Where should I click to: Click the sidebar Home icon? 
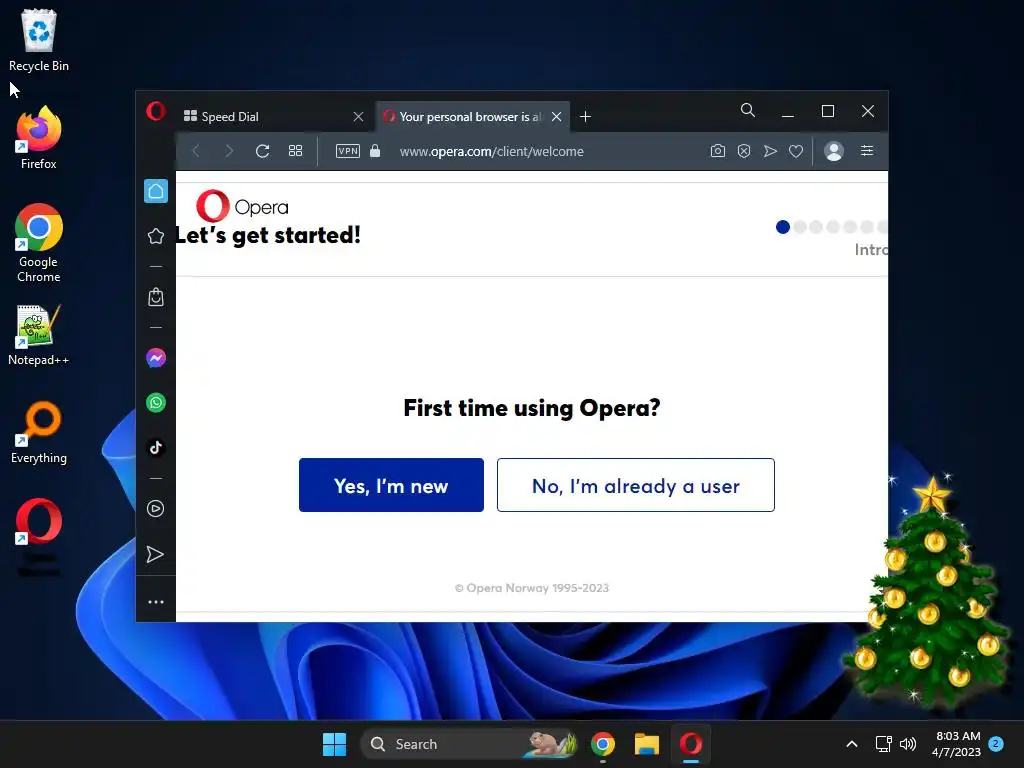click(x=155, y=191)
